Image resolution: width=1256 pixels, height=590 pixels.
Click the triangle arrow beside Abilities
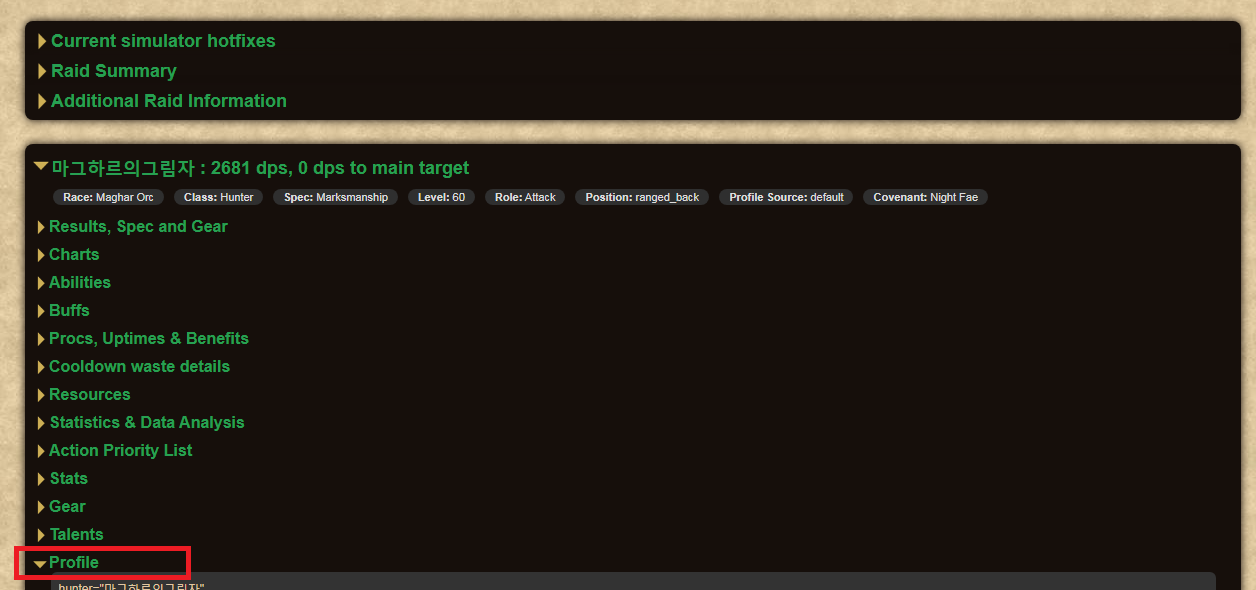pos(42,283)
